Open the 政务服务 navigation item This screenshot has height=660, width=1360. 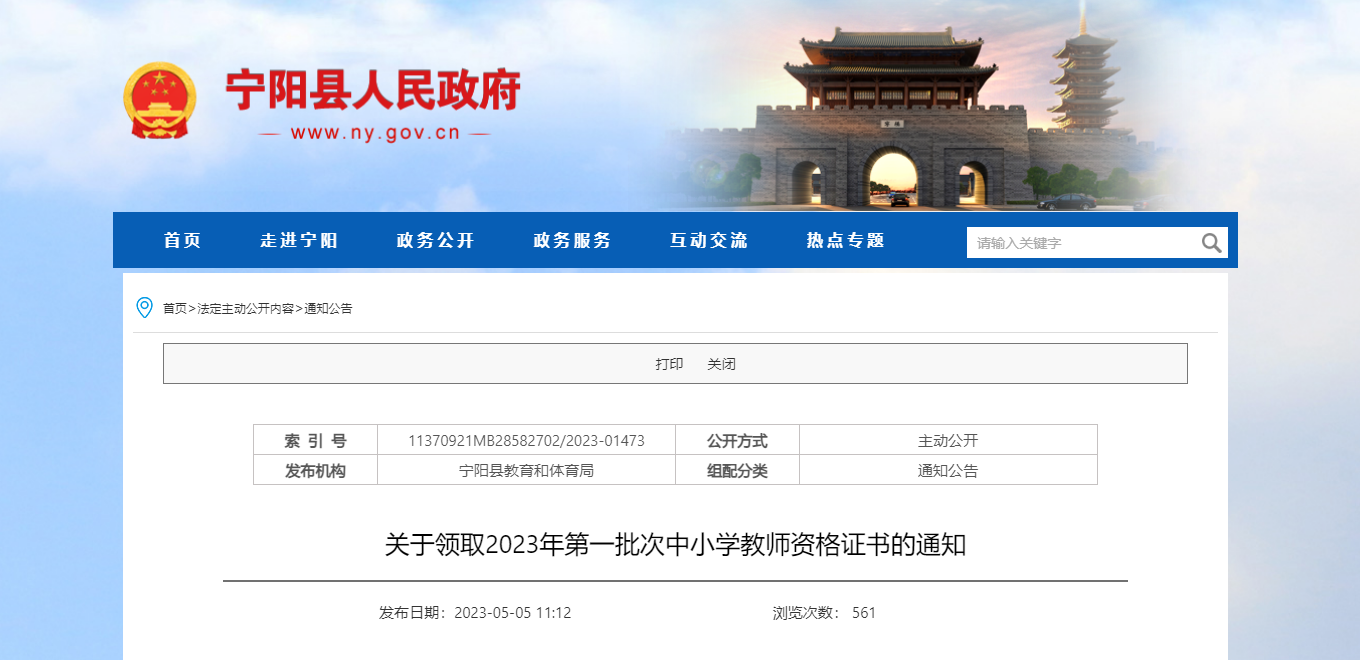click(573, 240)
